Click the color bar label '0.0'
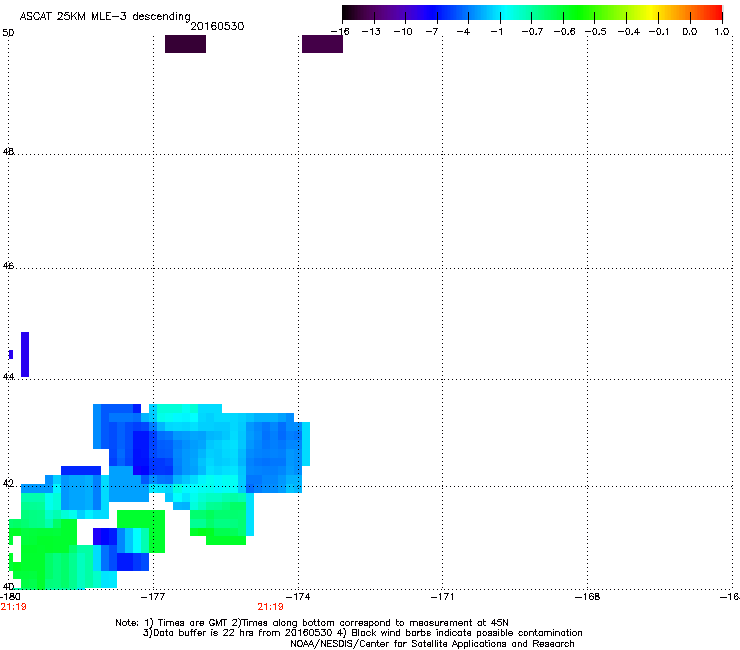The height and width of the screenshot is (650, 740). [x=690, y=32]
